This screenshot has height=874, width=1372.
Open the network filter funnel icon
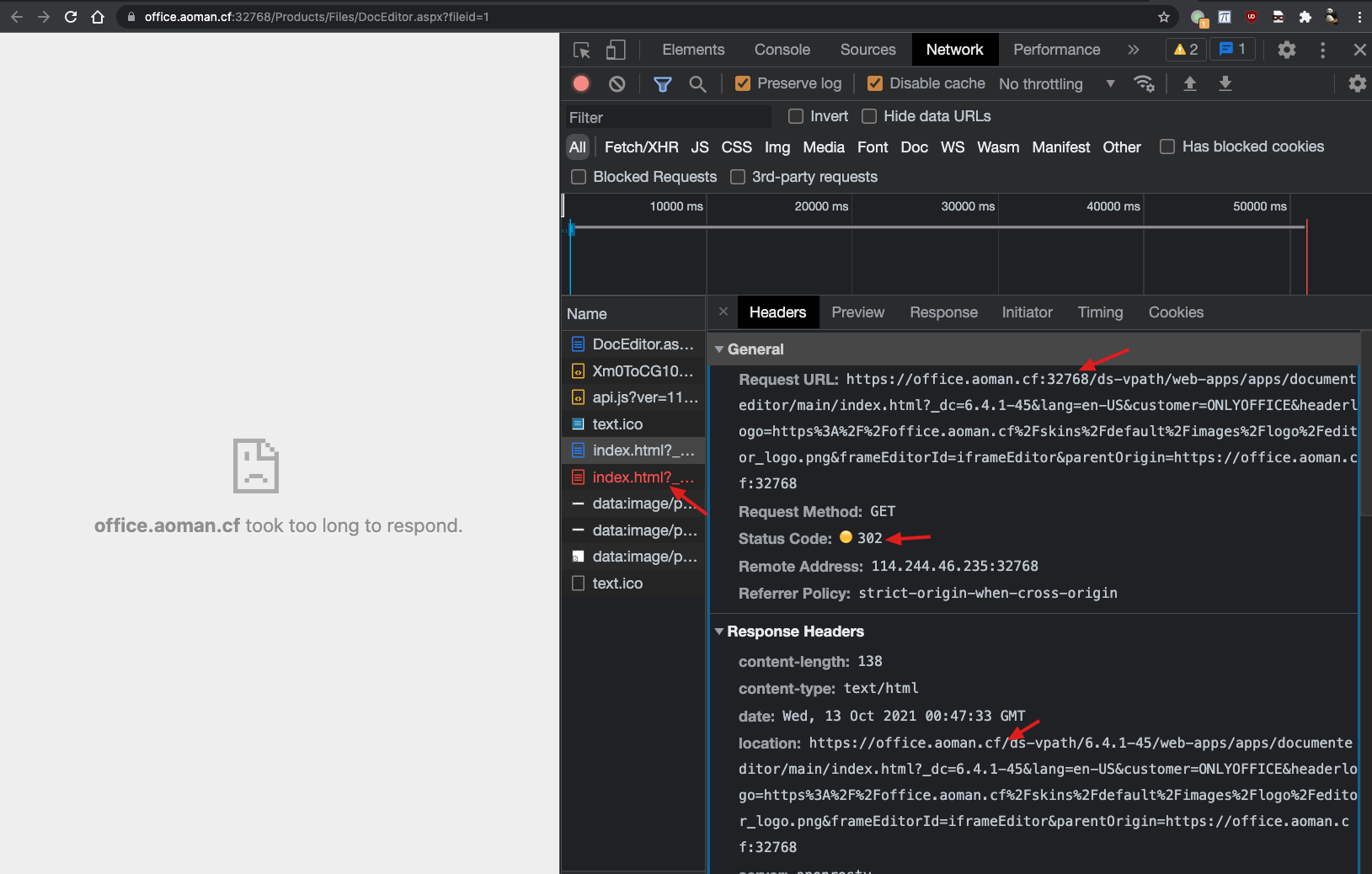pyautogui.click(x=663, y=83)
